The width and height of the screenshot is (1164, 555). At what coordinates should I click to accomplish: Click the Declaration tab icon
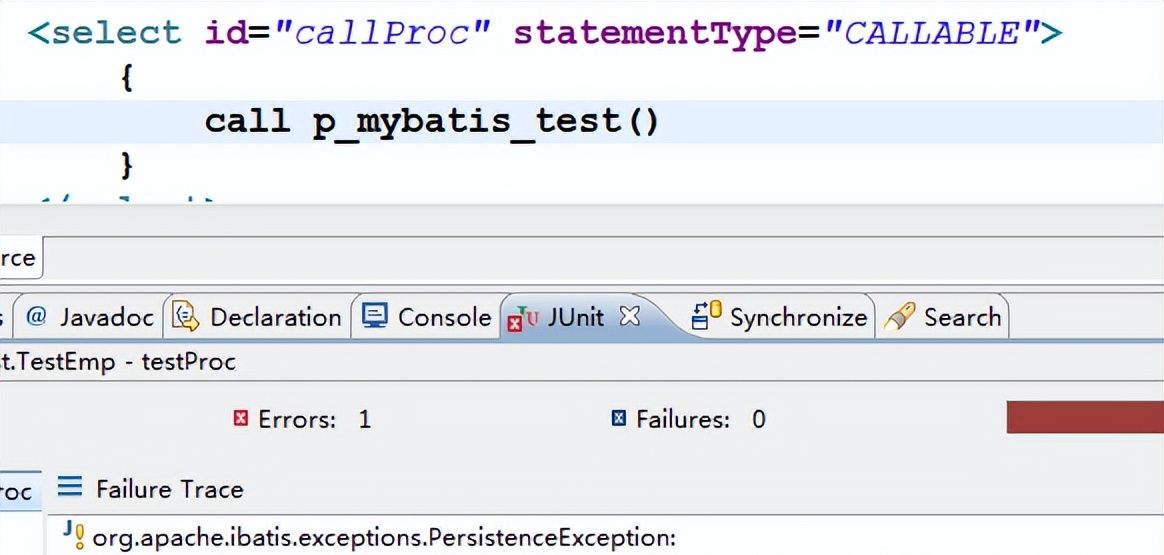click(x=186, y=317)
